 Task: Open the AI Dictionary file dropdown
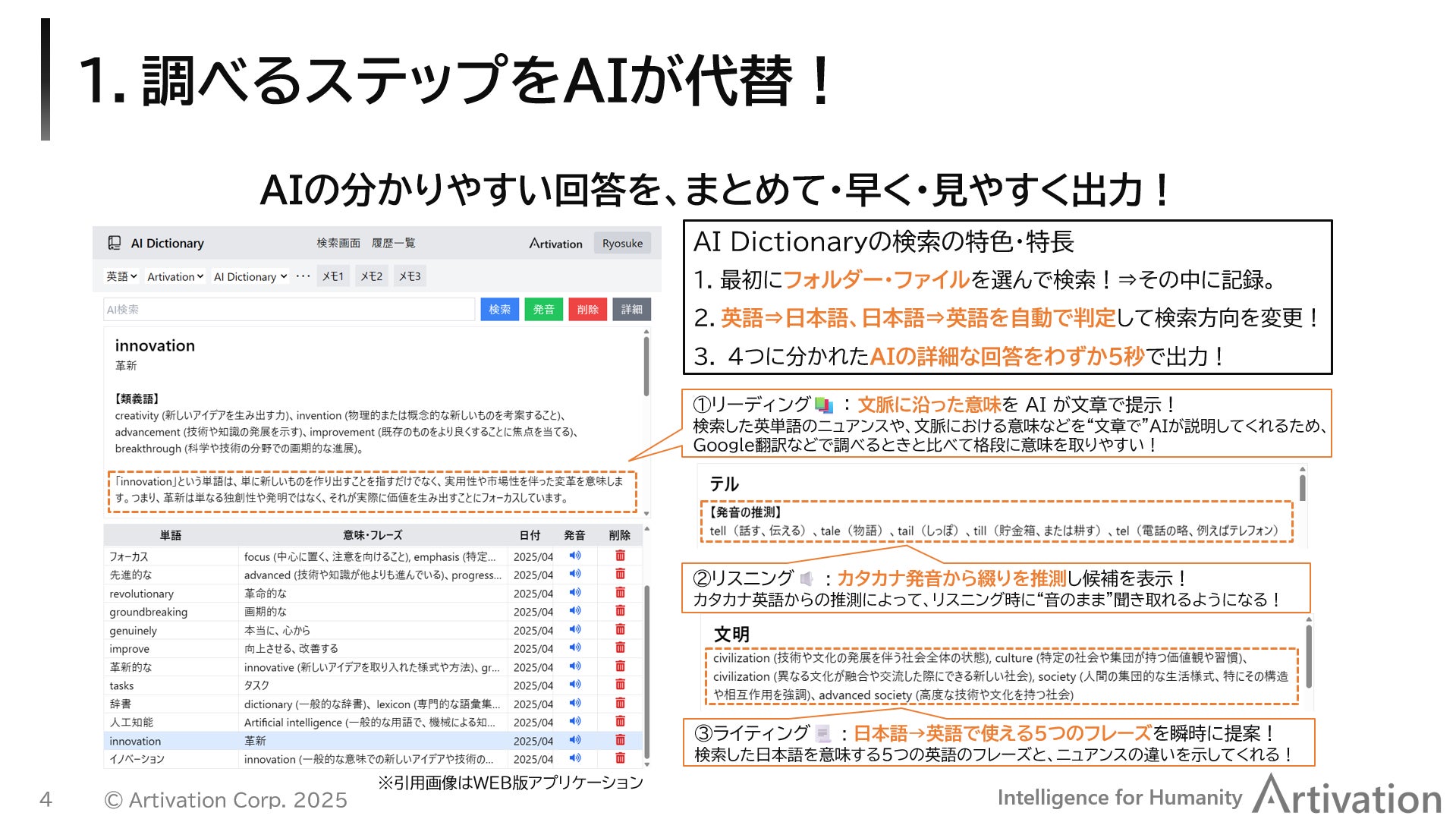250,276
